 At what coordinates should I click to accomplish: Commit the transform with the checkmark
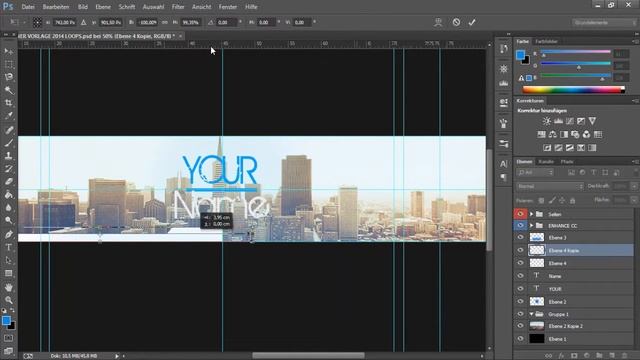click(472, 22)
